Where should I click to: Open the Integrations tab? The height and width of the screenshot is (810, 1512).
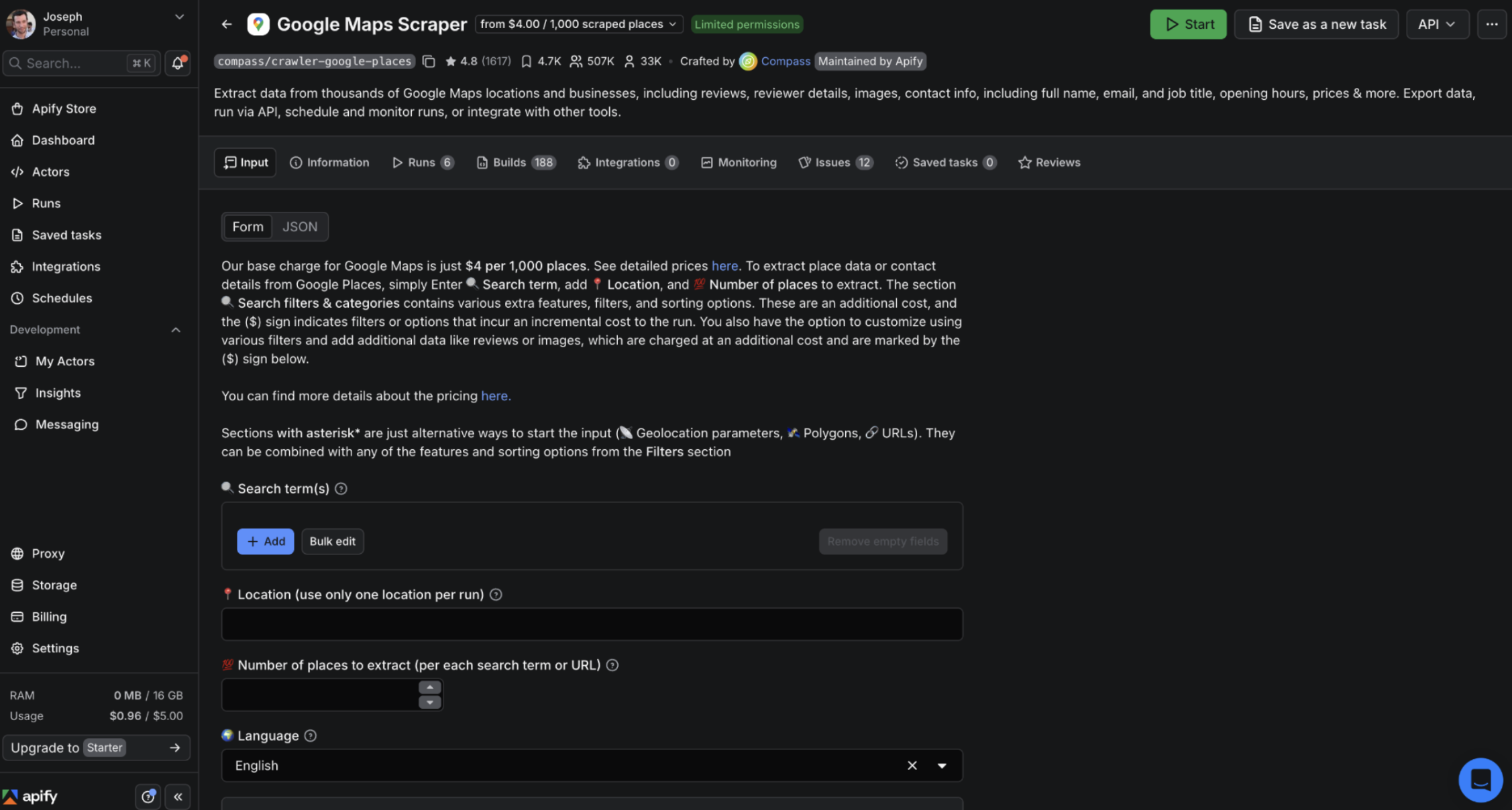[628, 162]
